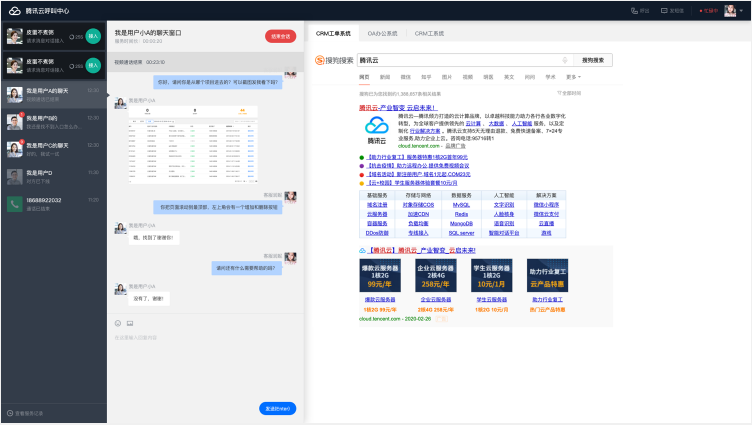Viewport: 752px width, 425px height.
Task: Switch to the CRM工单系统 tab
Action: 333,34
